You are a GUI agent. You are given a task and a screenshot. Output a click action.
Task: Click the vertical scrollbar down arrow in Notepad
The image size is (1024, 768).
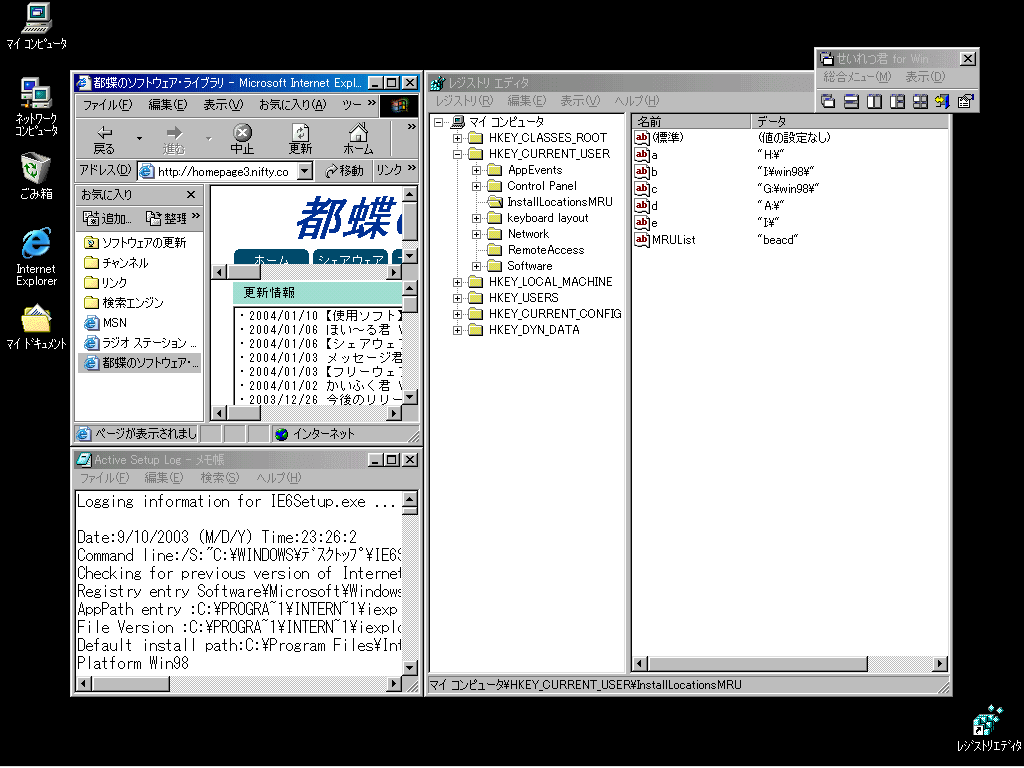[x=410, y=667]
